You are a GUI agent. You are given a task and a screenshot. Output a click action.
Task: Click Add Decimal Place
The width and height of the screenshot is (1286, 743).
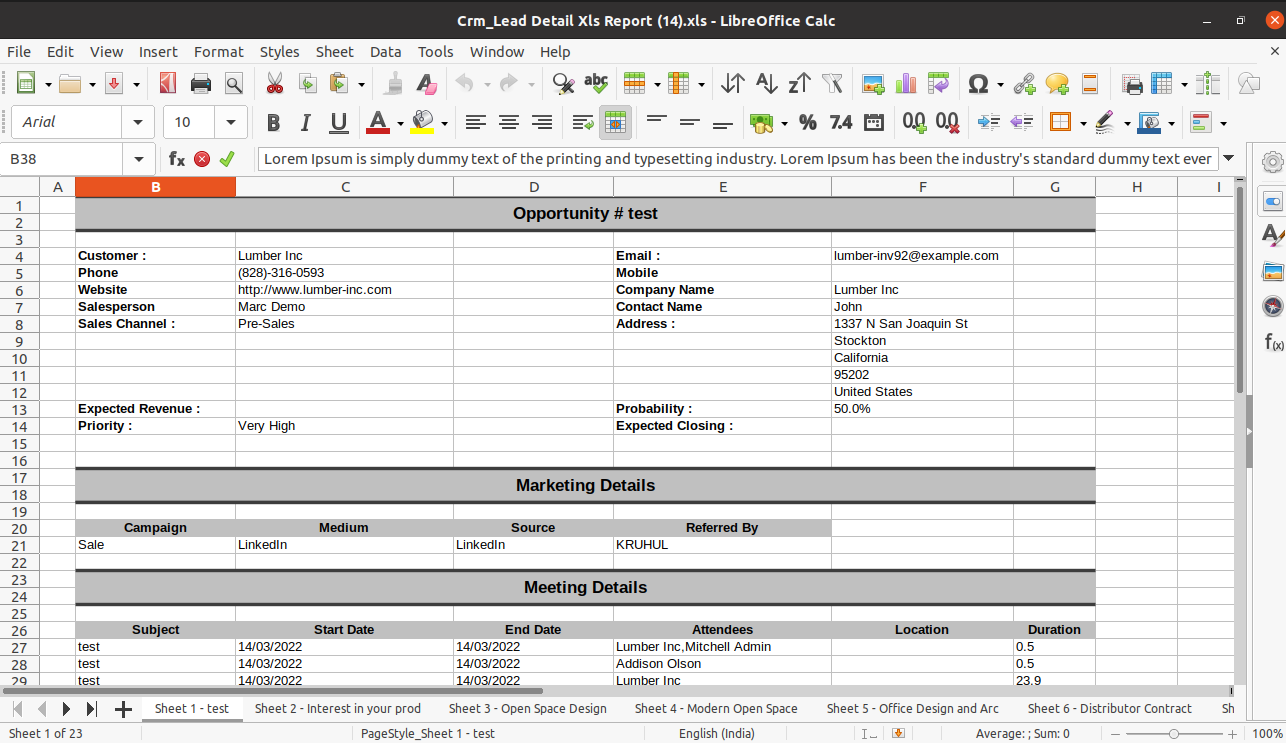(914, 122)
